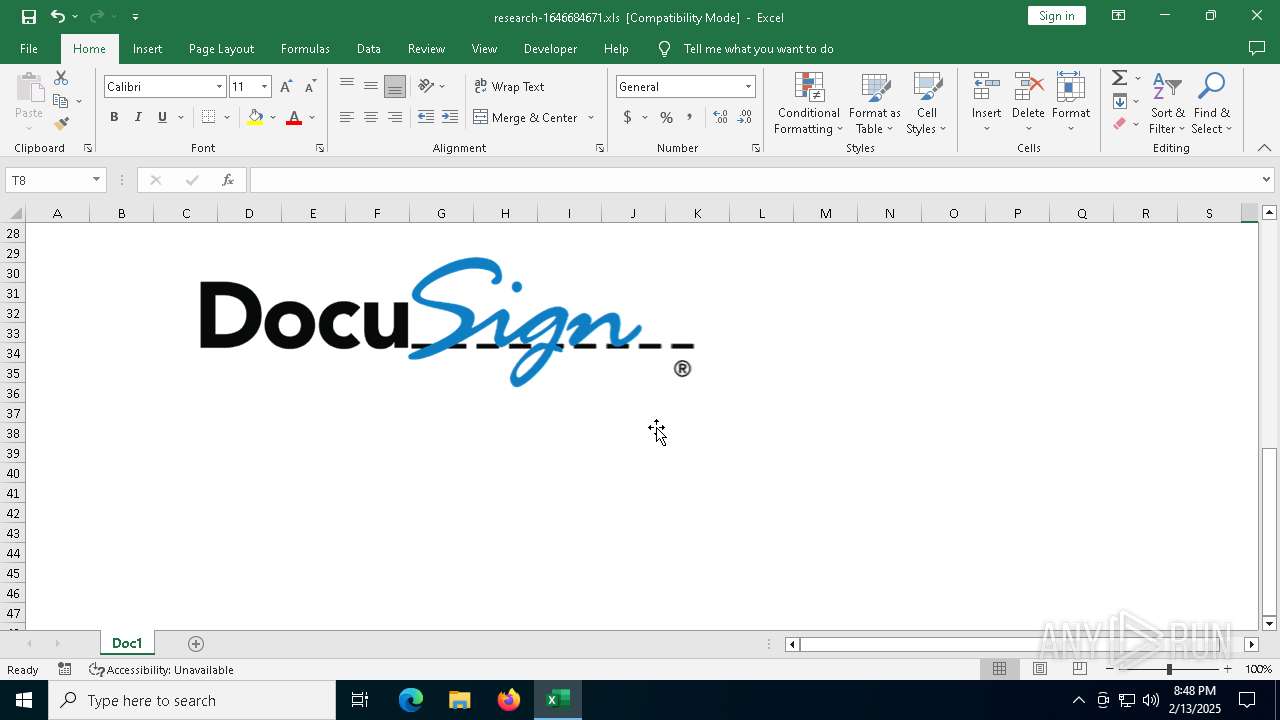Toggle macro recording in the status bar
The height and width of the screenshot is (720, 1280).
click(64, 669)
